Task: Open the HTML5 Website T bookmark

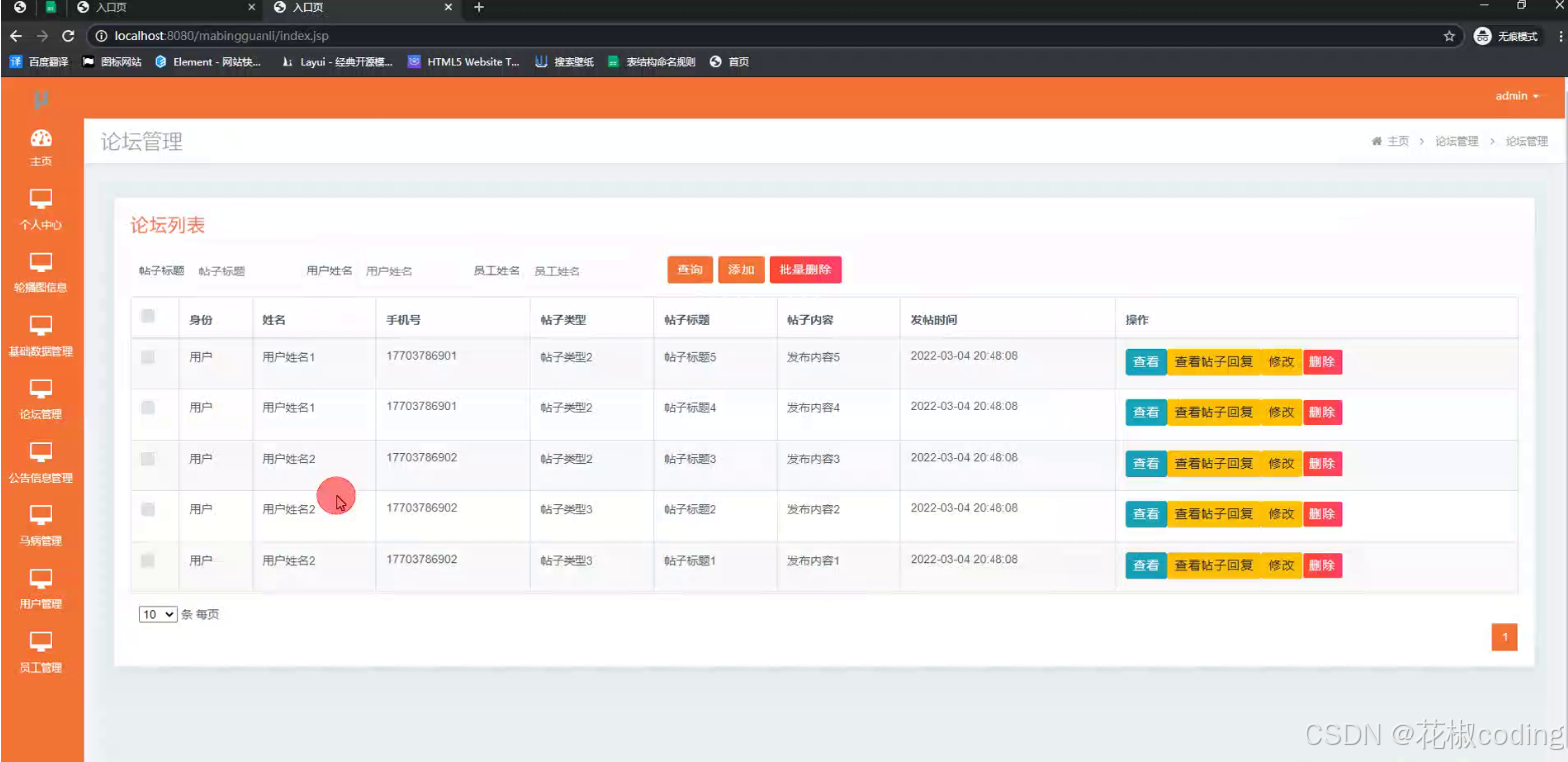Action: pyautogui.click(x=464, y=62)
